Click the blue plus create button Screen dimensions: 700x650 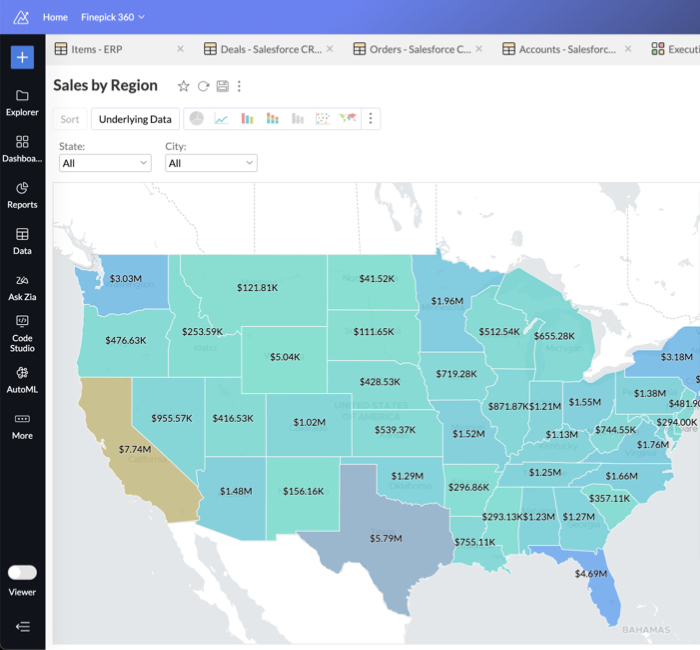pos(22,57)
